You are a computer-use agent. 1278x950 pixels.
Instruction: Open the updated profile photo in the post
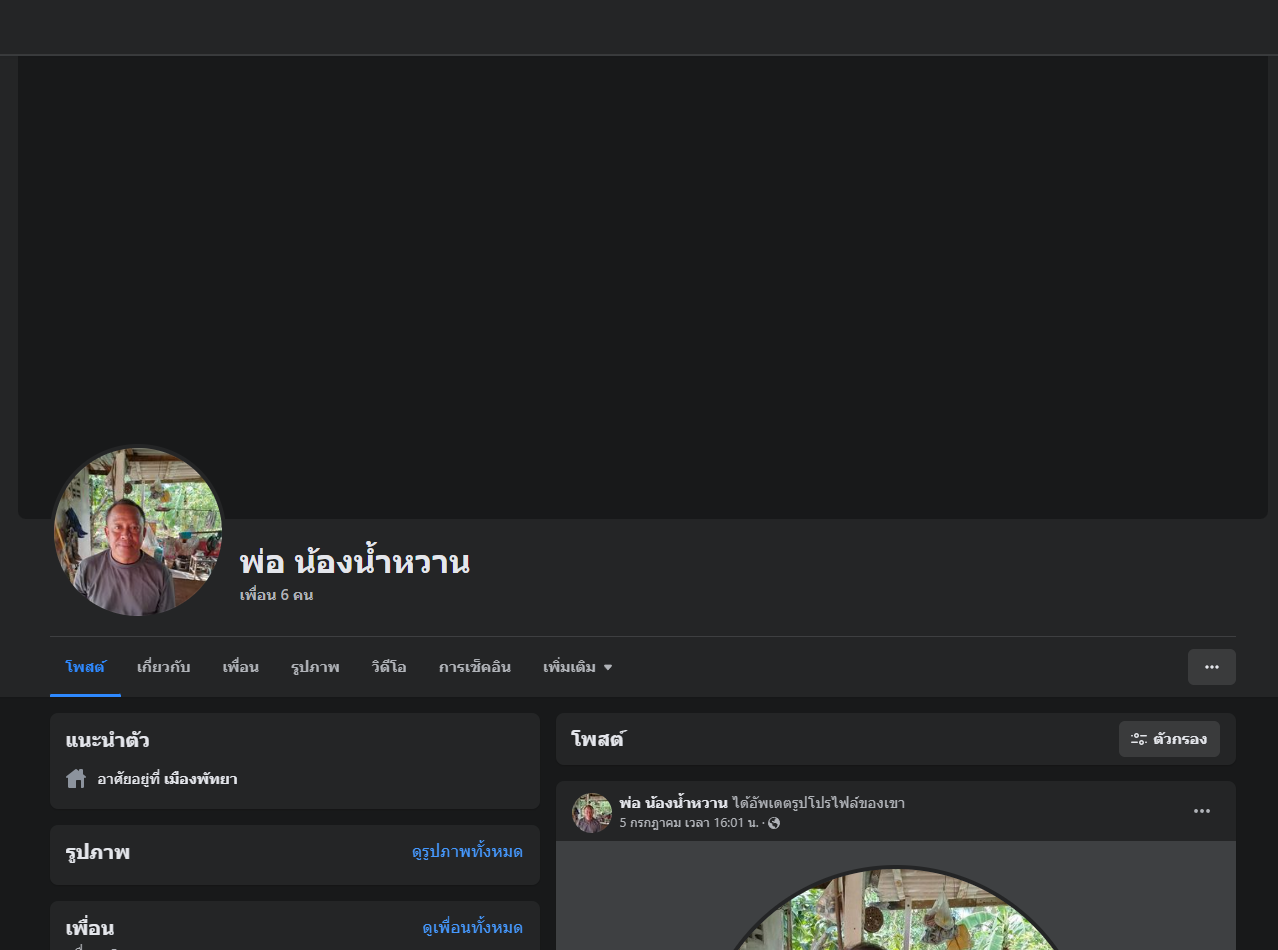tap(895, 910)
